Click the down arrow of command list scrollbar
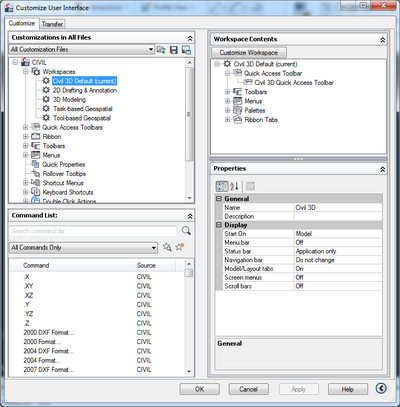The width and height of the screenshot is (400, 407). point(189,371)
